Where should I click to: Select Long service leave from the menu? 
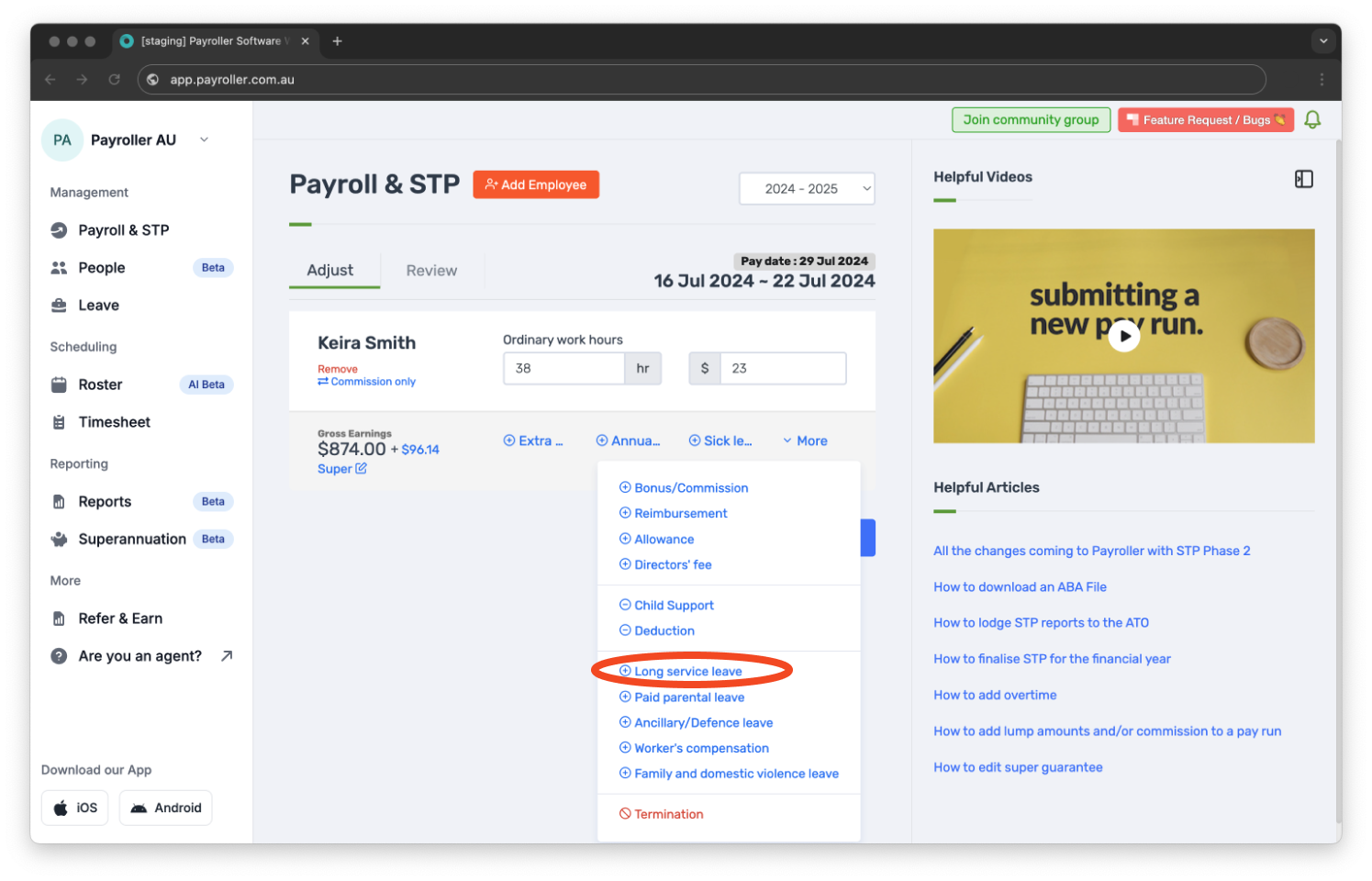687,671
